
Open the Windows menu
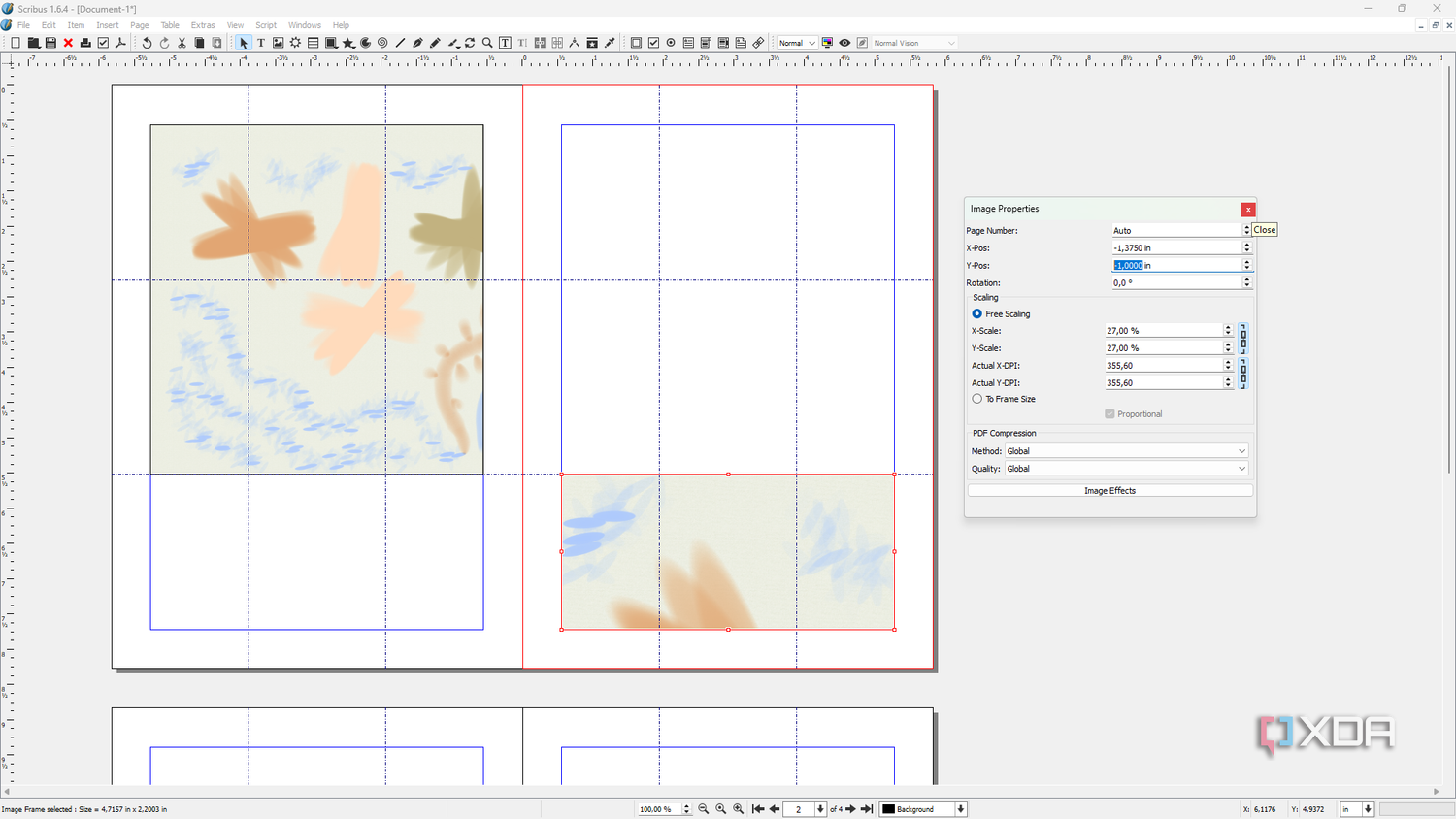(x=305, y=25)
